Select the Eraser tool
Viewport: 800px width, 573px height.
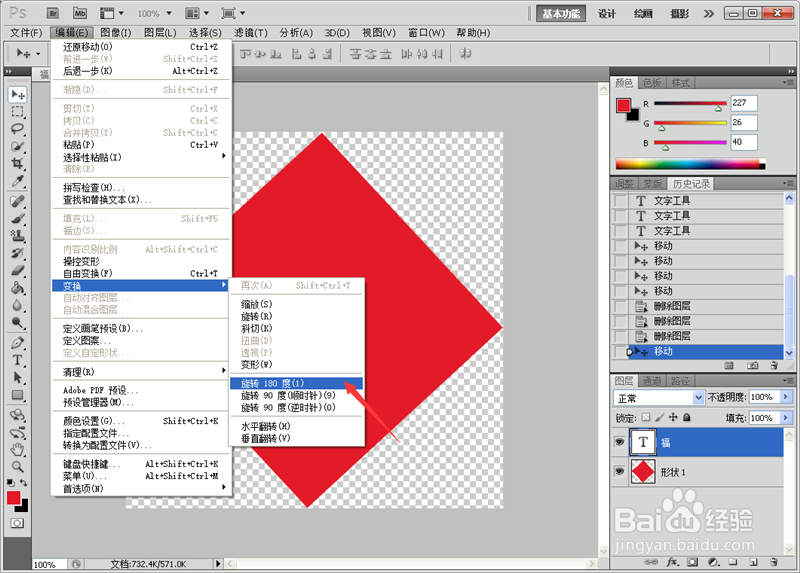point(18,271)
